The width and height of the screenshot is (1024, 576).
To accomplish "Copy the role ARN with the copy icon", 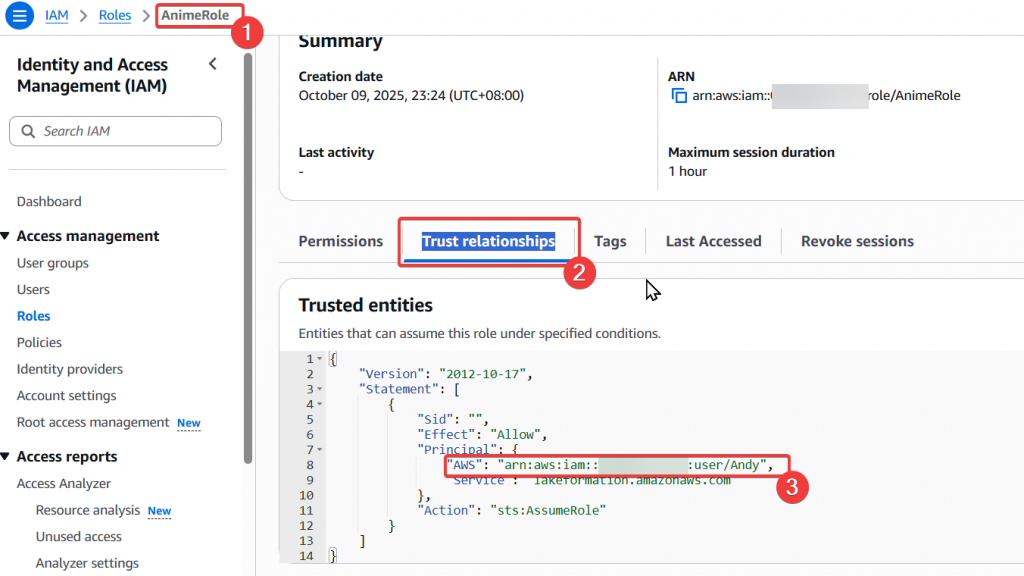I will coord(679,96).
